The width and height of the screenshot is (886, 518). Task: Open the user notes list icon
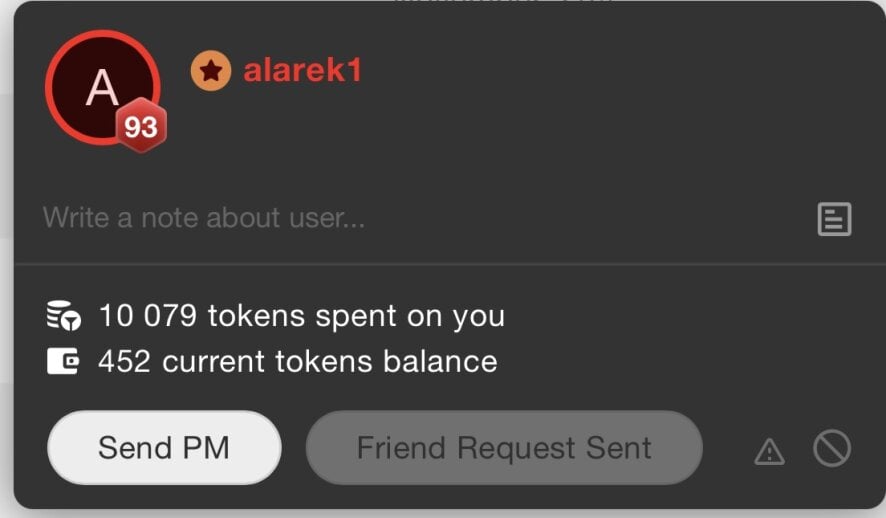point(835,219)
